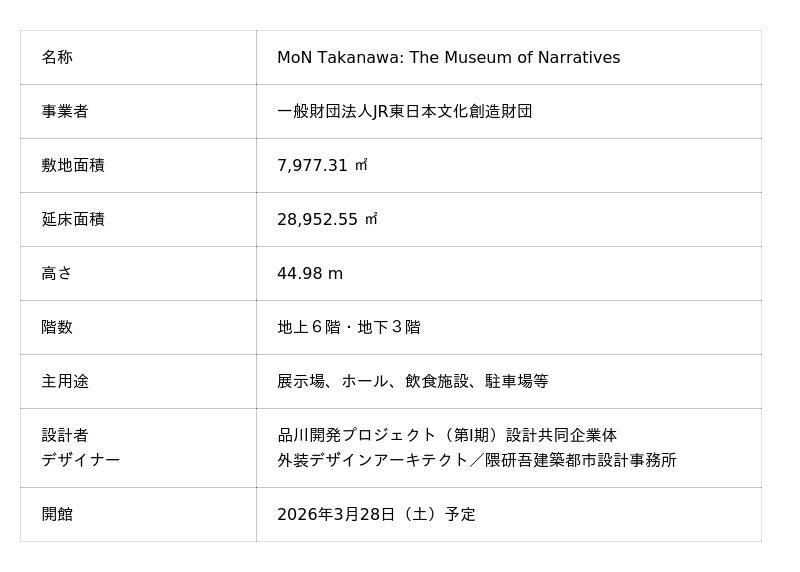Select the 44.98 m height value
The width and height of the screenshot is (800, 572).
tap(310, 274)
